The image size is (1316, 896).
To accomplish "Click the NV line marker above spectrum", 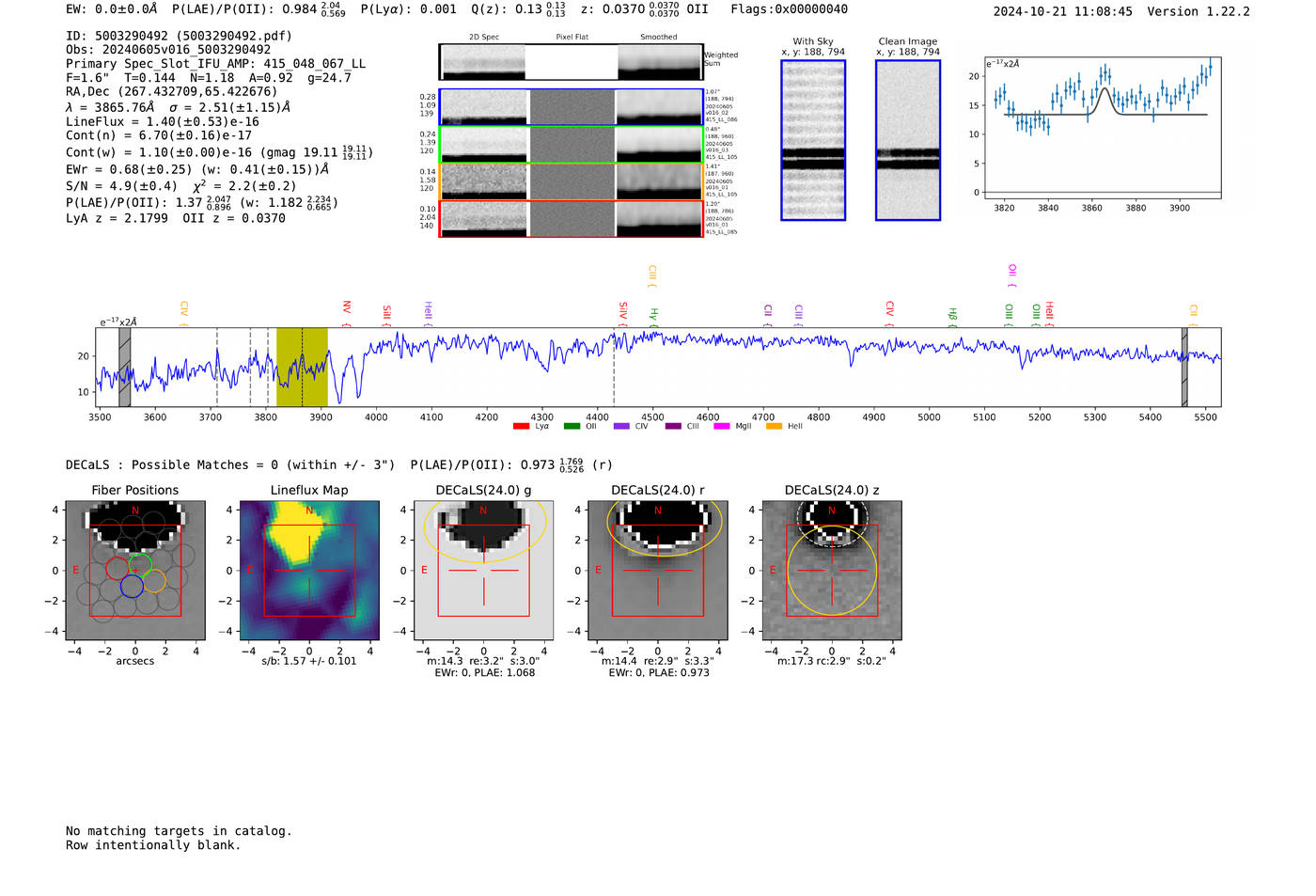I will 347,313.
